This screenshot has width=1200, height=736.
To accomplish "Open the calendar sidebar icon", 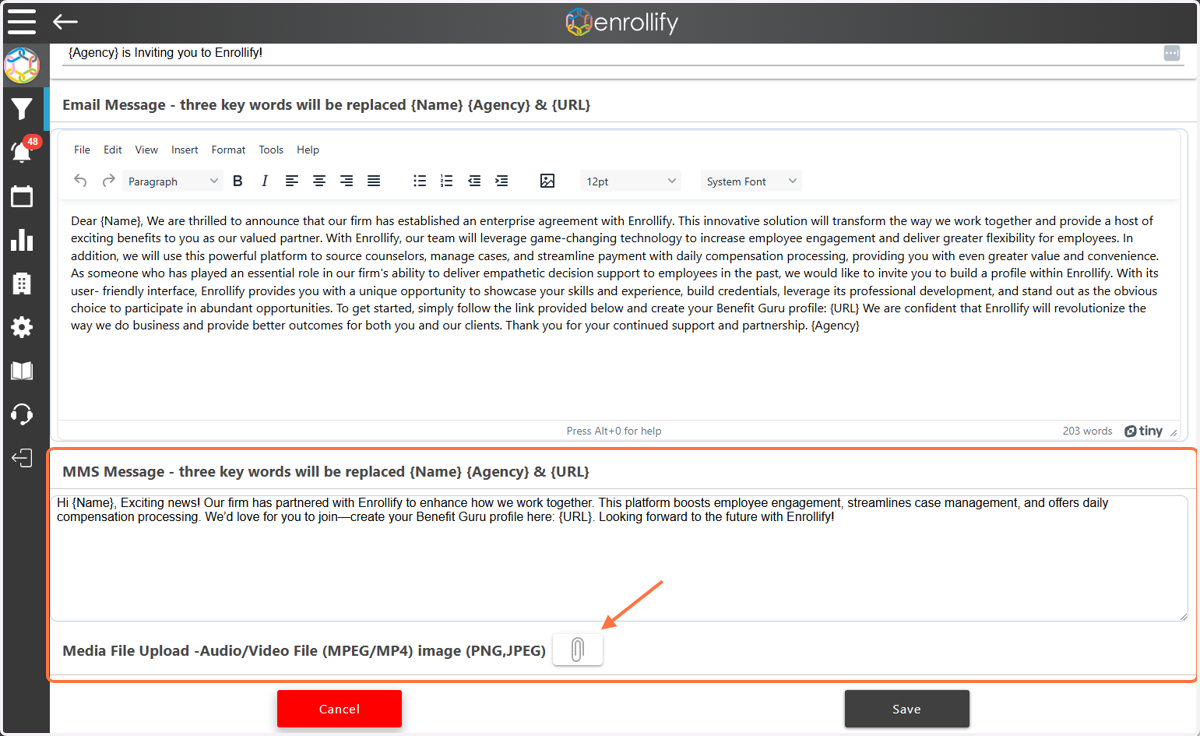I will (x=22, y=196).
